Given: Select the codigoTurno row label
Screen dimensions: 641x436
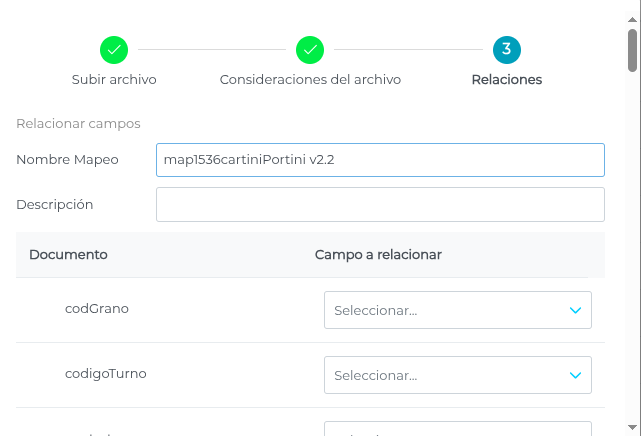Looking at the screenshot, I should 106,374.
